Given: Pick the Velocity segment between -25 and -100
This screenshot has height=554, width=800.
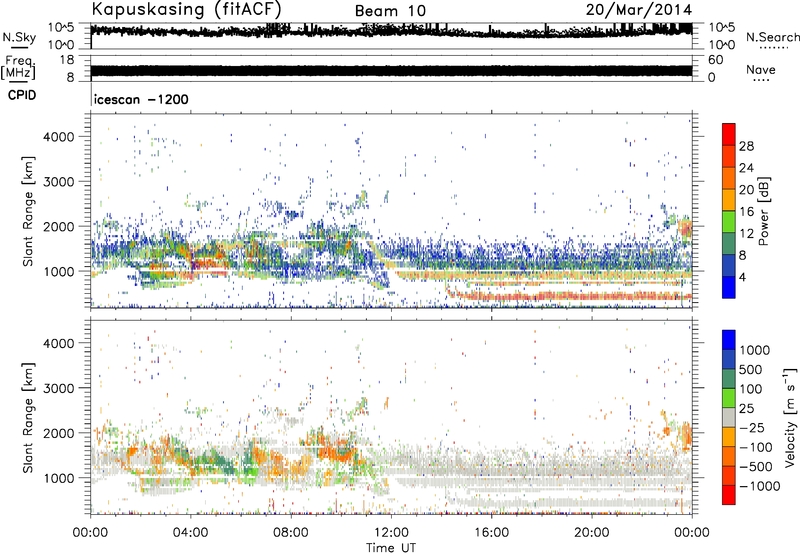Looking at the screenshot, I should (729, 437).
